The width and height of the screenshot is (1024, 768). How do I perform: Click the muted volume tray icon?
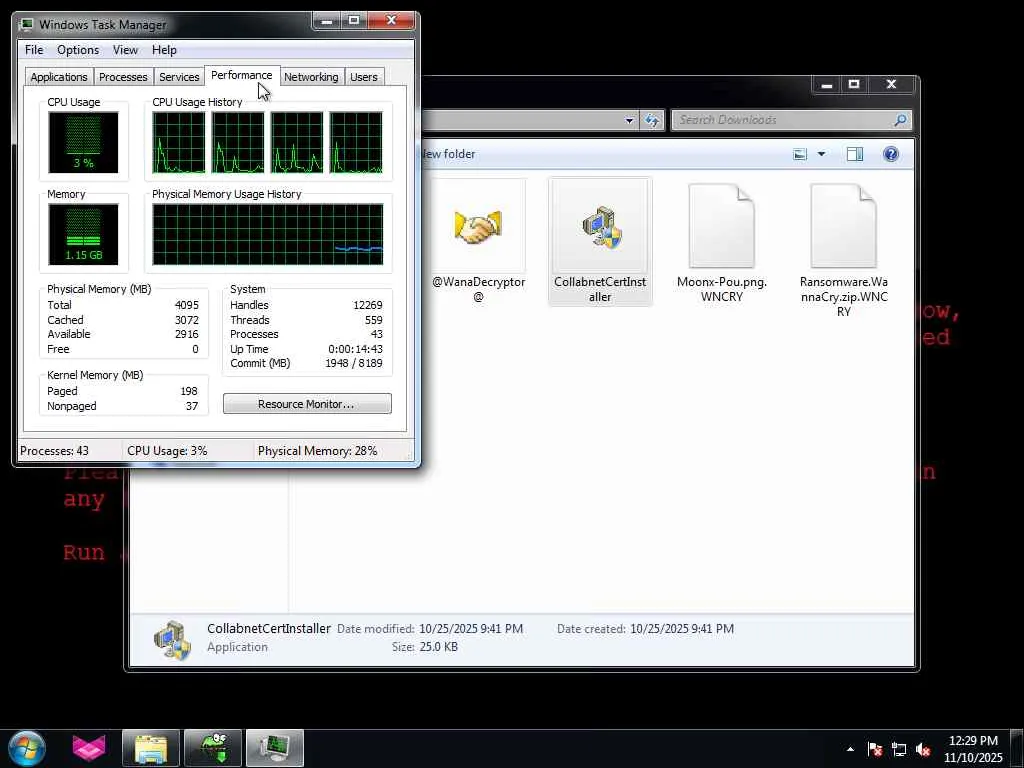[923, 750]
